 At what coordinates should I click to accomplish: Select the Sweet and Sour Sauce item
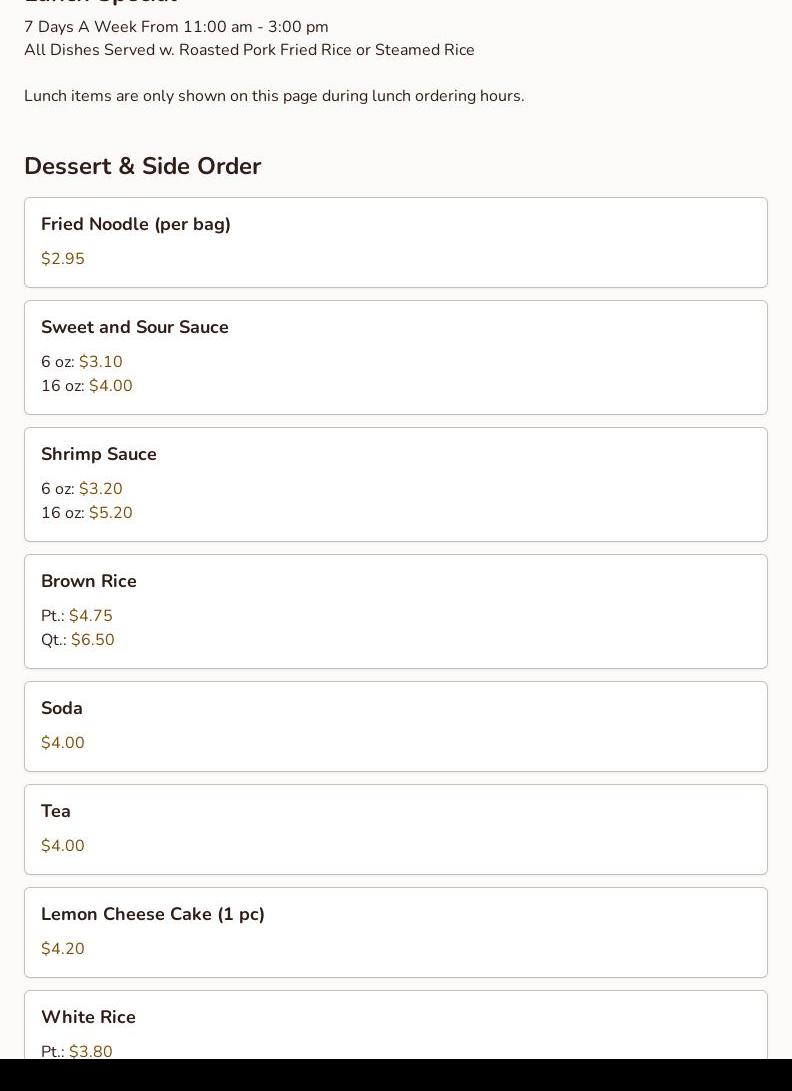[x=135, y=328]
